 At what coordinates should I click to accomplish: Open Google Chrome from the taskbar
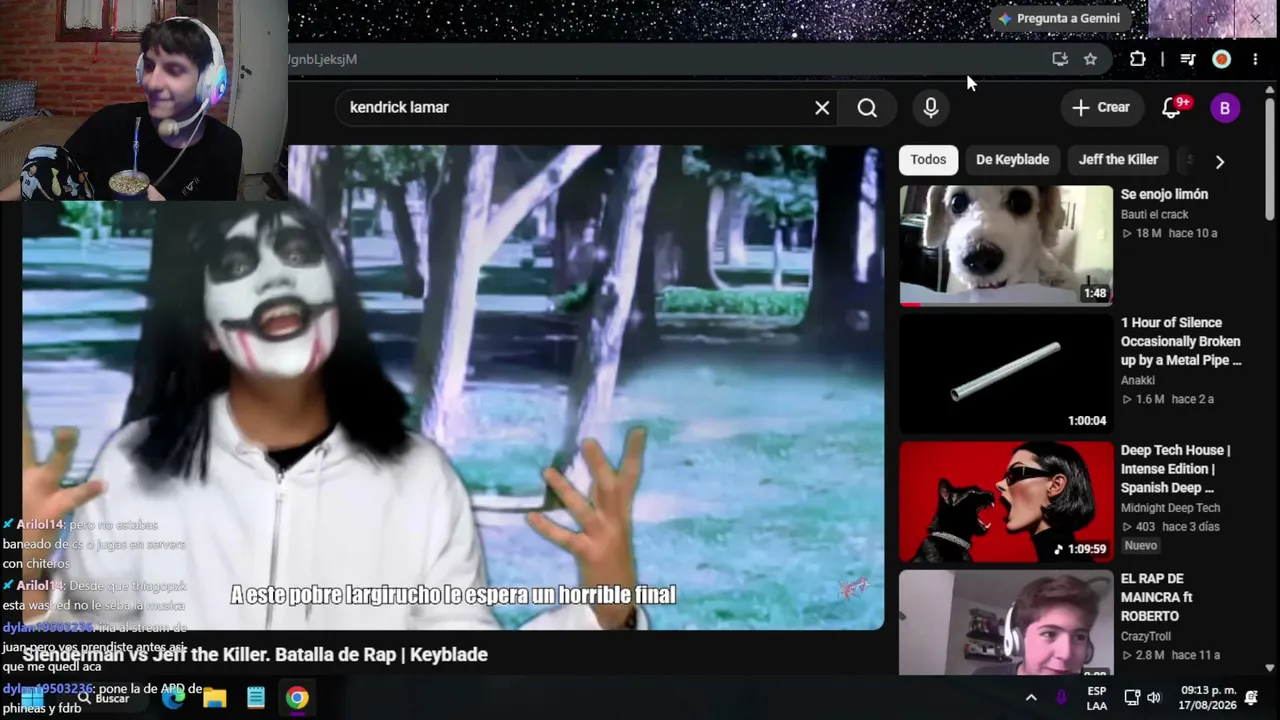point(297,698)
